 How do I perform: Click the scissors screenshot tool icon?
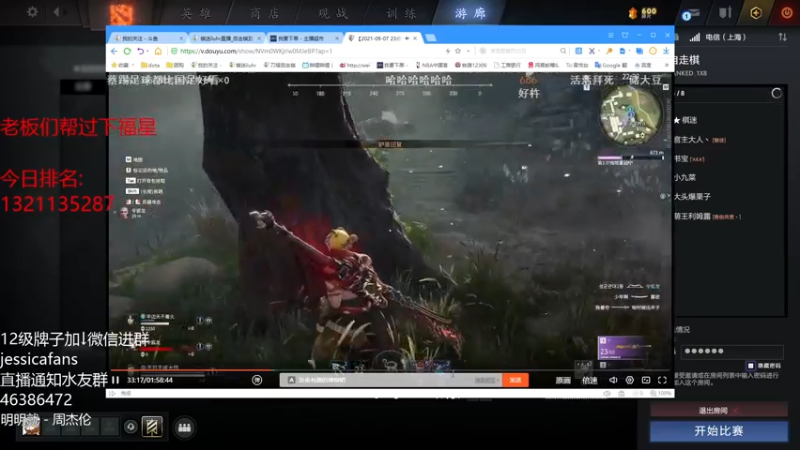pos(592,51)
